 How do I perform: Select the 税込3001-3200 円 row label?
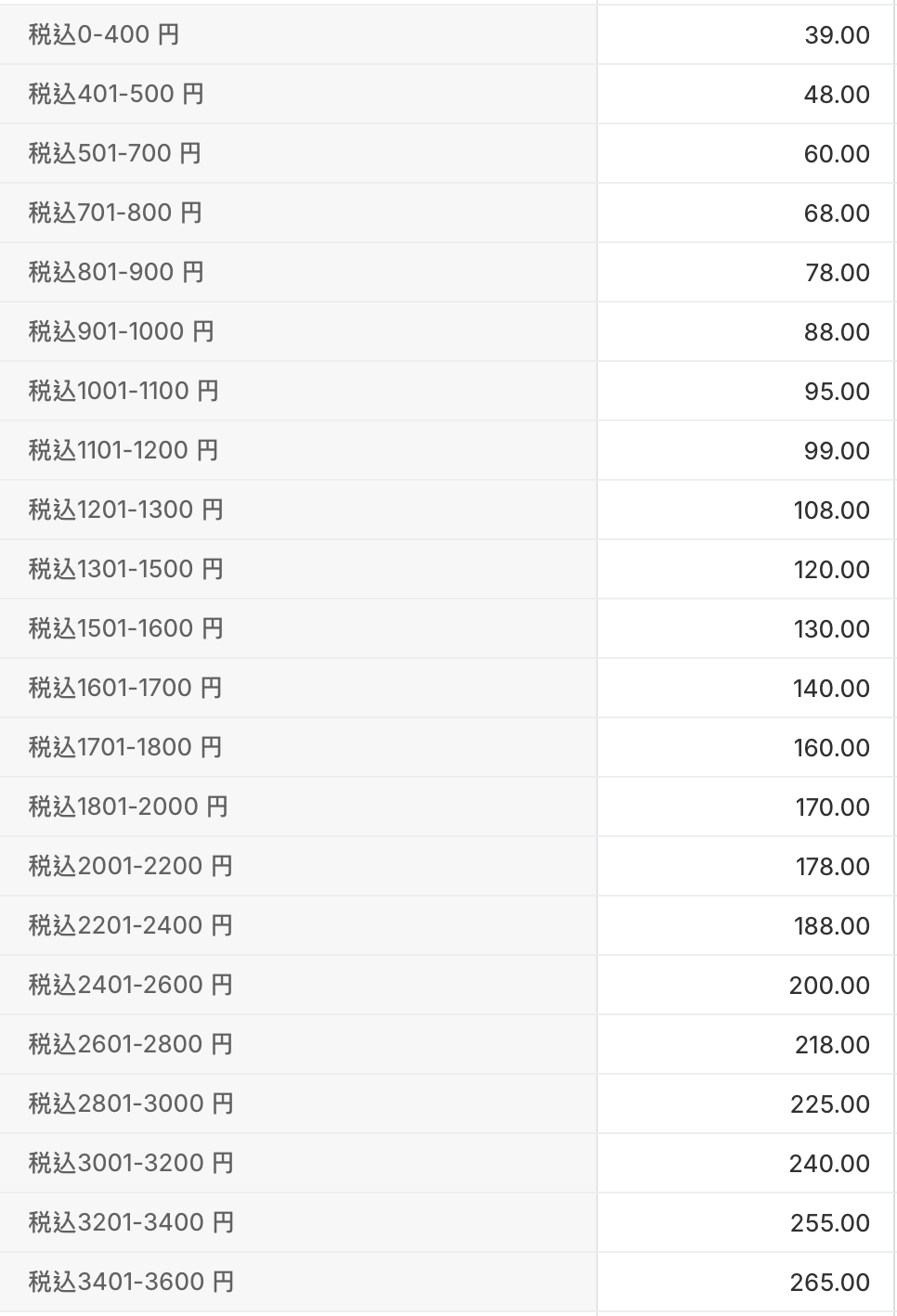[131, 1163]
